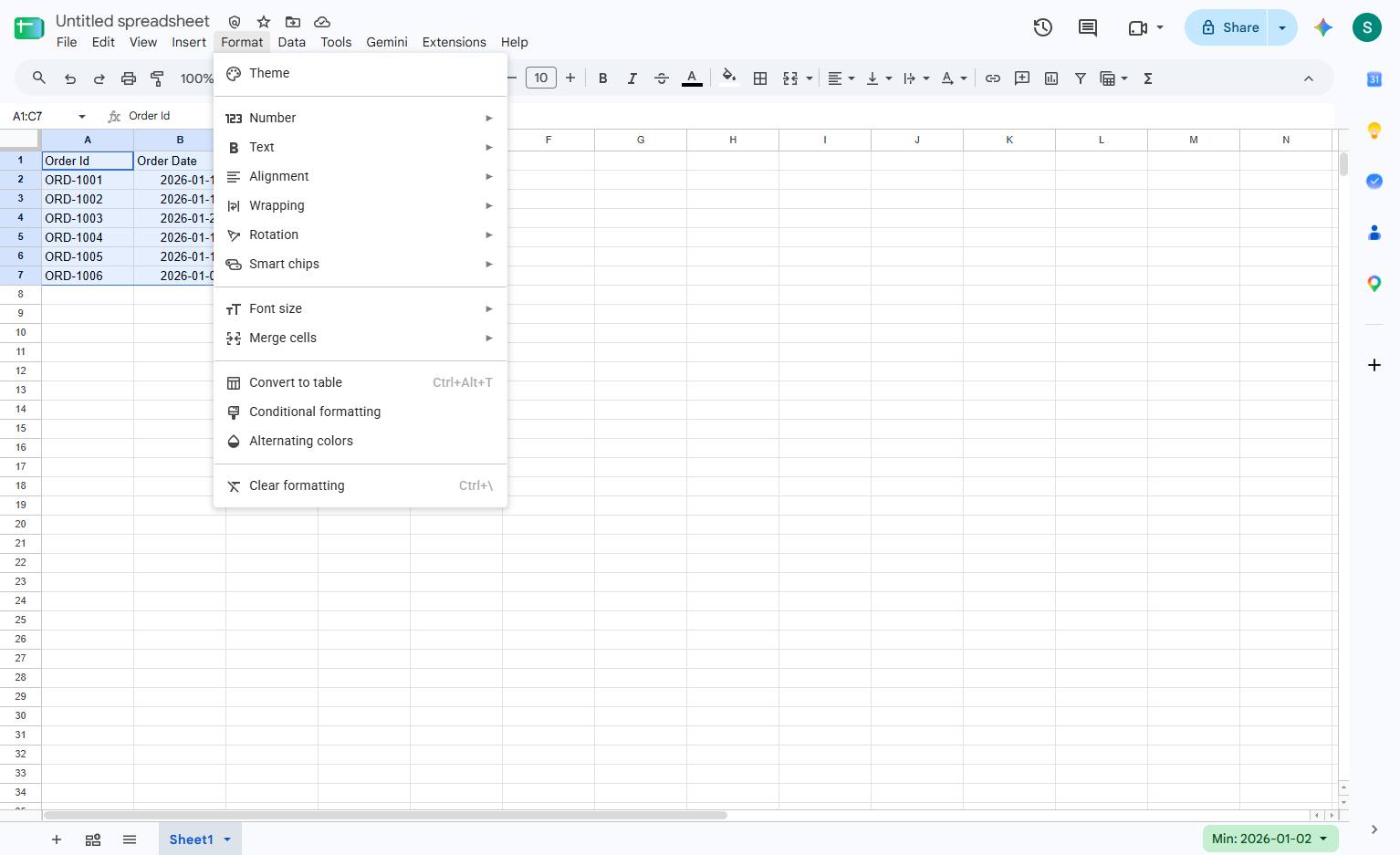1400x855 pixels.
Task: Undo the last action
Action: 70,78
